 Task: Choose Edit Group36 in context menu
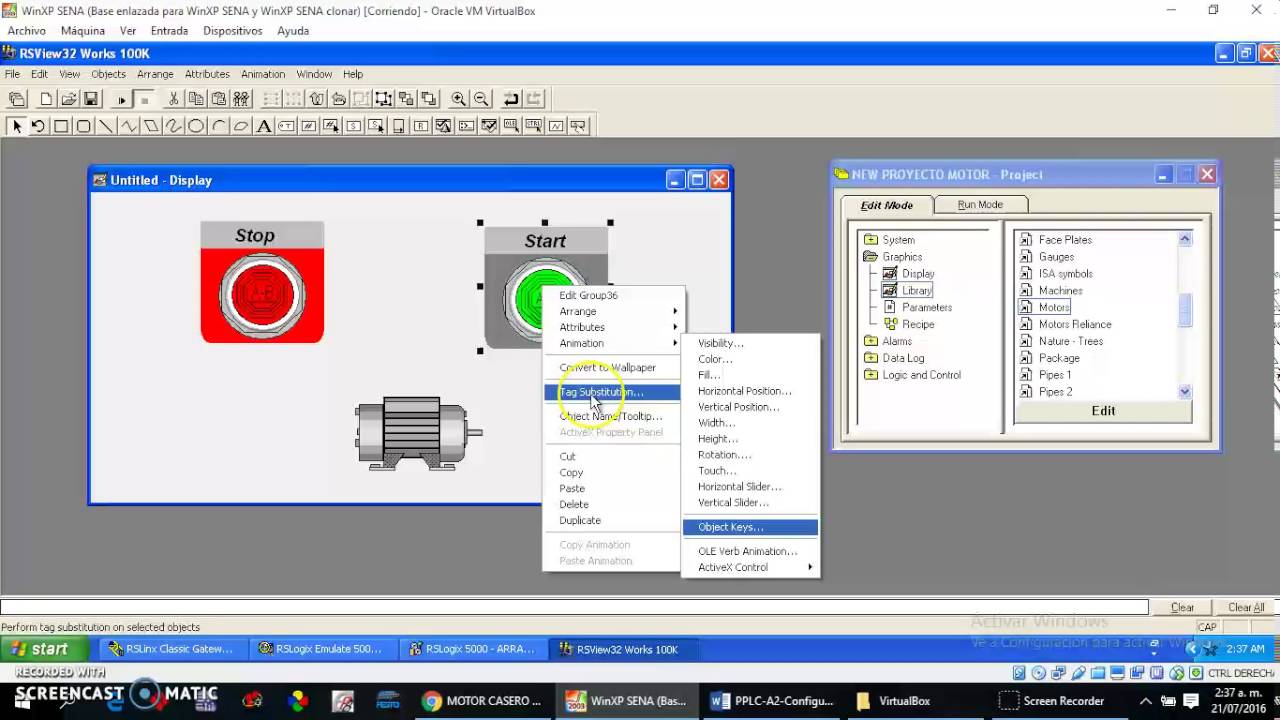612,295
